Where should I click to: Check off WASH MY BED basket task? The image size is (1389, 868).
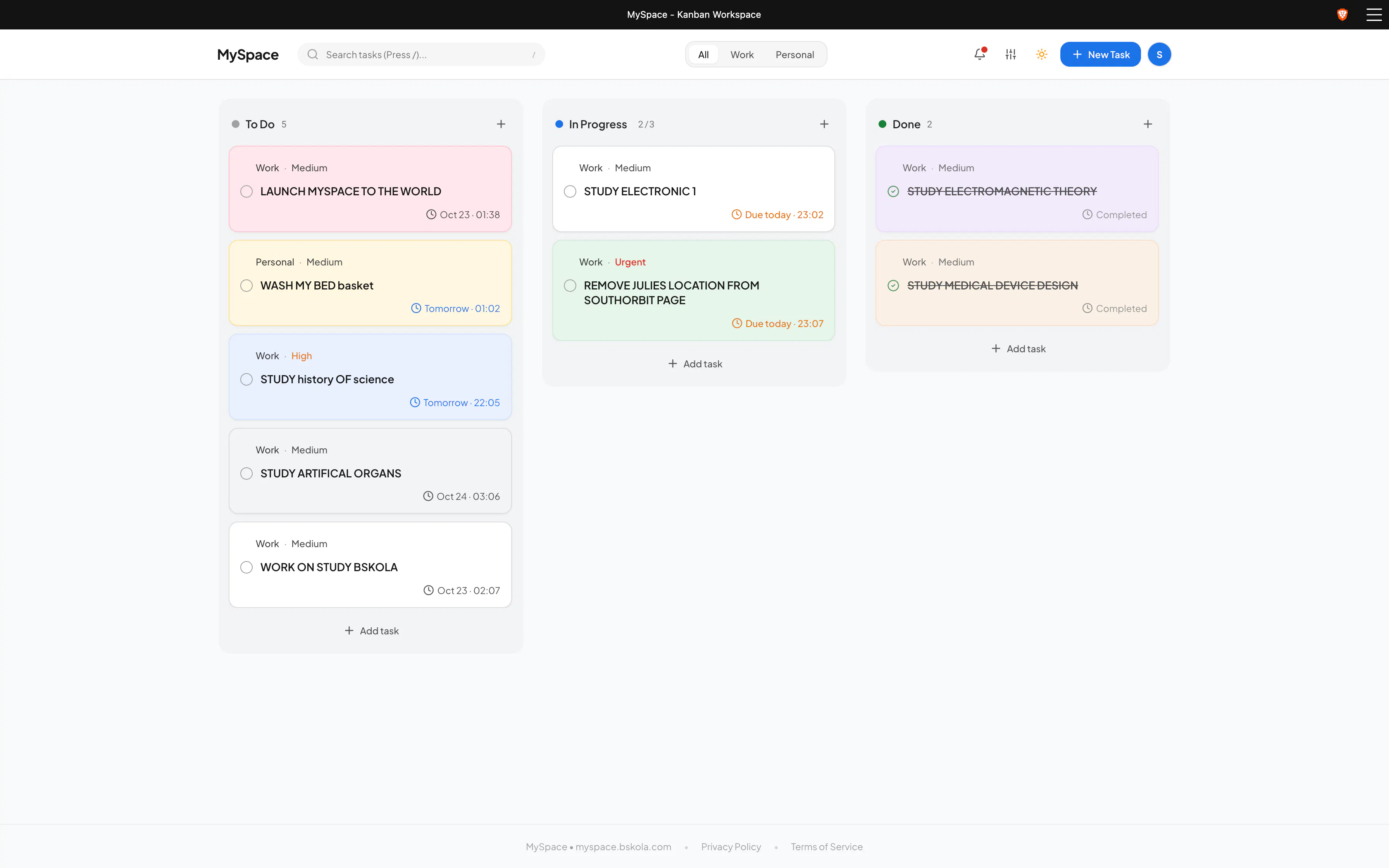pyautogui.click(x=246, y=286)
